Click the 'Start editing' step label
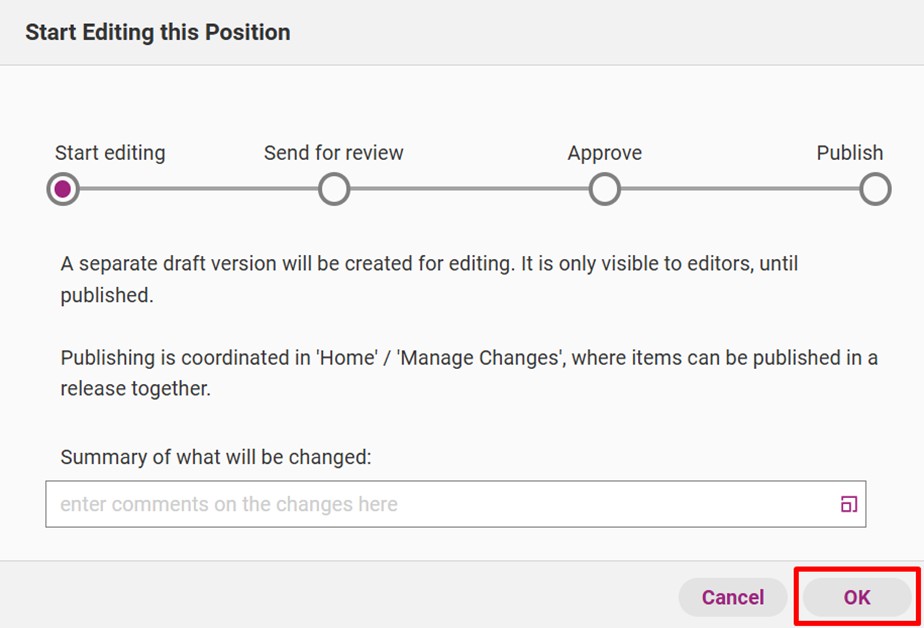 pos(110,153)
